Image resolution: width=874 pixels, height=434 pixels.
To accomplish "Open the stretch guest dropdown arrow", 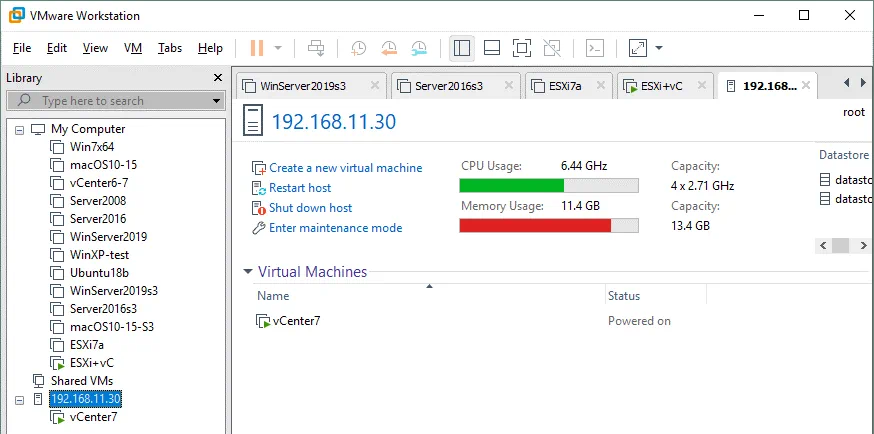I will (659, 48).
